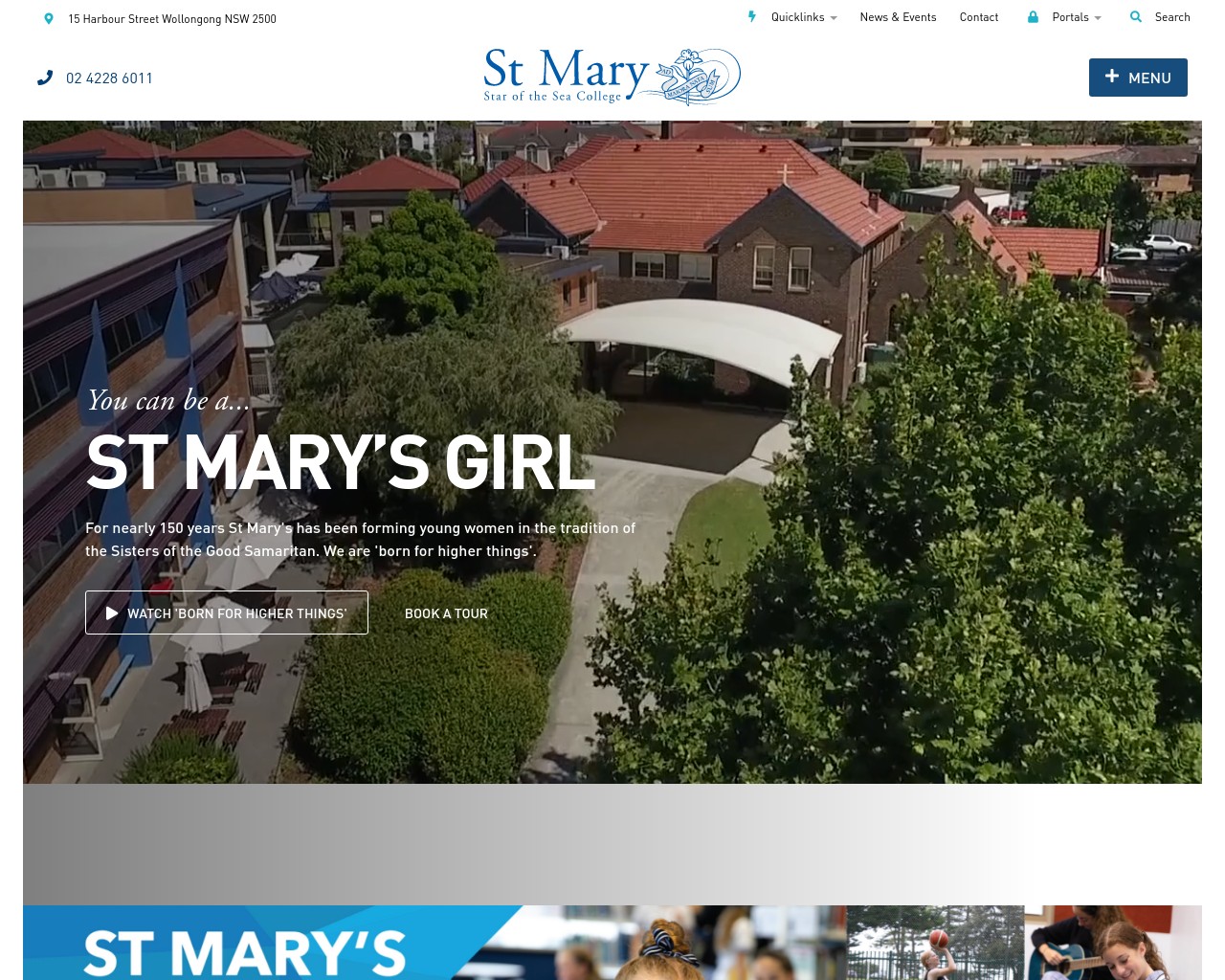The image size is (1225, 980).
Task: Open the Portals dropdown
Action: [x=1072, y=16]
